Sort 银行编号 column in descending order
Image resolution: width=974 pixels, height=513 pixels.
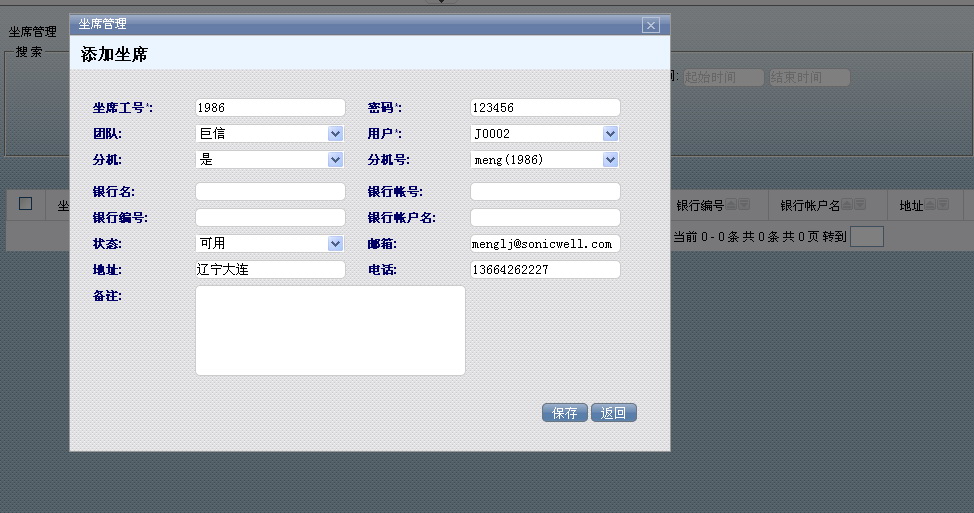[745, 205]
